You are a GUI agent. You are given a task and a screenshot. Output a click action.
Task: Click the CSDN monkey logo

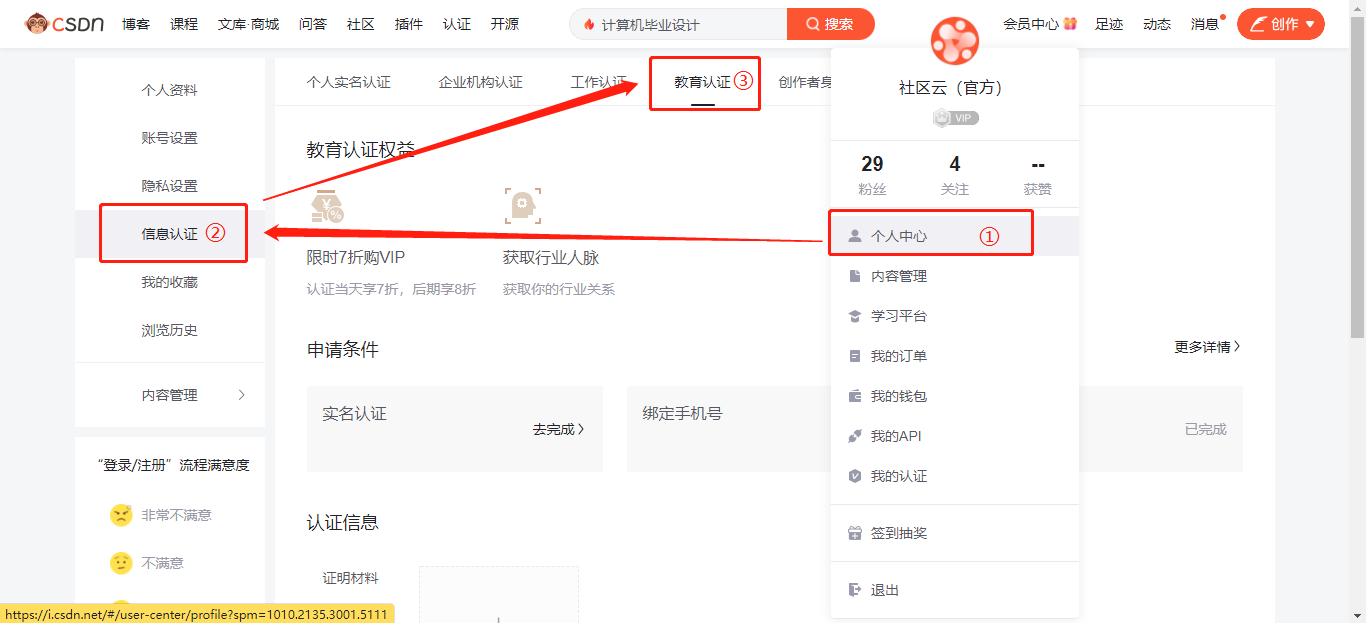point(64,23)
